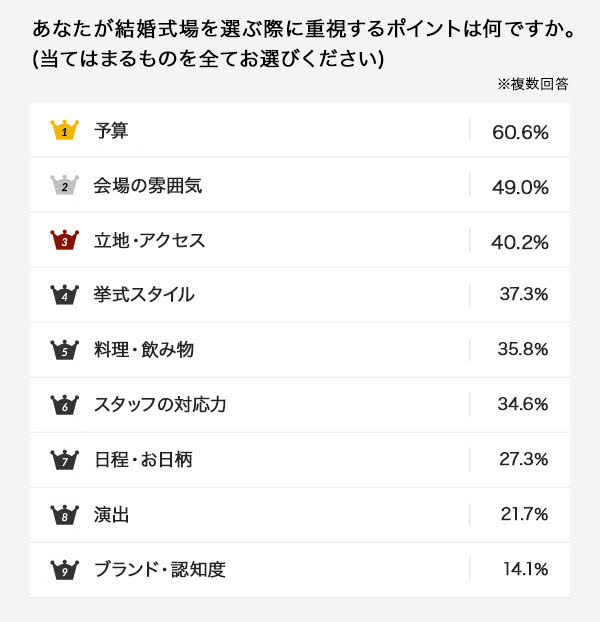Click the bronze rank 3 crown icon
This screenshot has height=622, width=600.
pos(64,240)
